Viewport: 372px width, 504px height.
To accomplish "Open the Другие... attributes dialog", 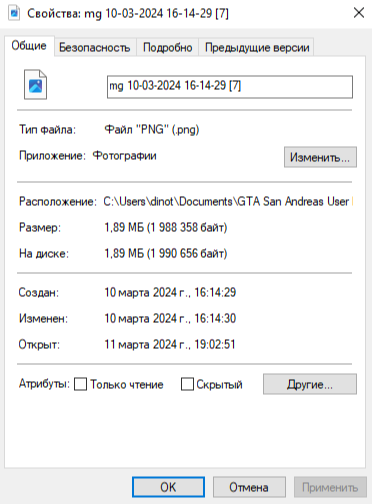I will tap(310, 384).
